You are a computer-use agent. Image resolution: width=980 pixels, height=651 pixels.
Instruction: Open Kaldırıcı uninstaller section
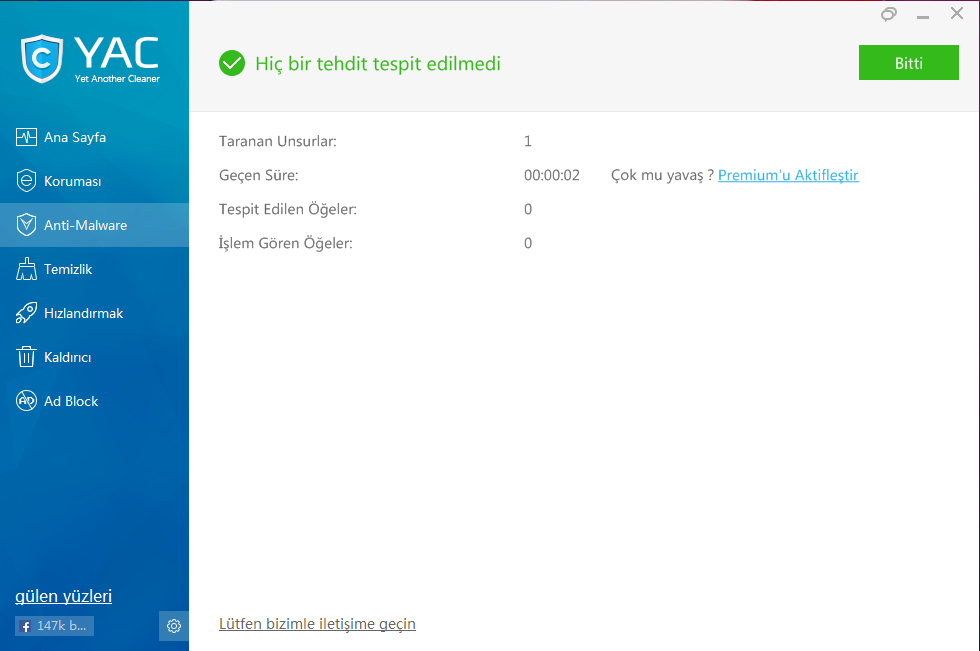click(x=94, y=357)
